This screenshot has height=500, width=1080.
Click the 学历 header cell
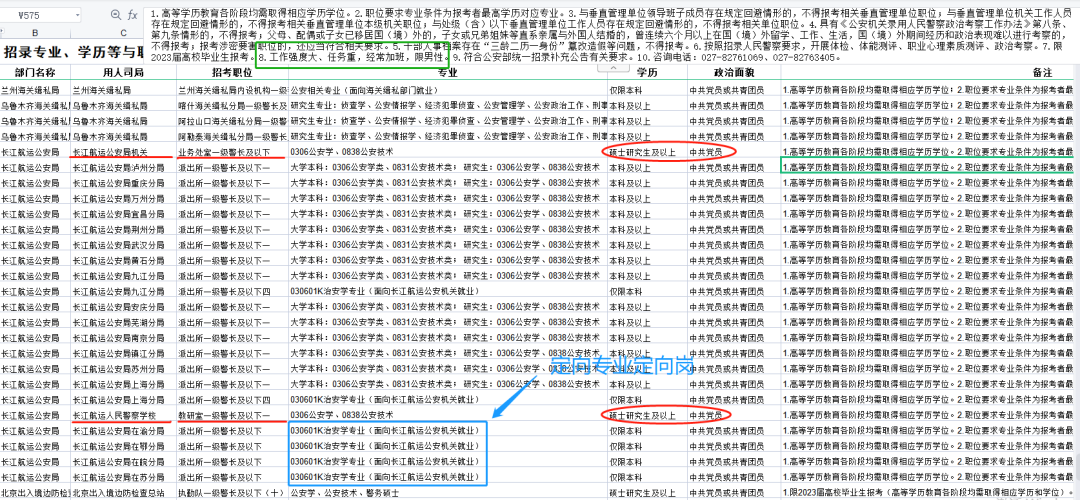point(647,72)
